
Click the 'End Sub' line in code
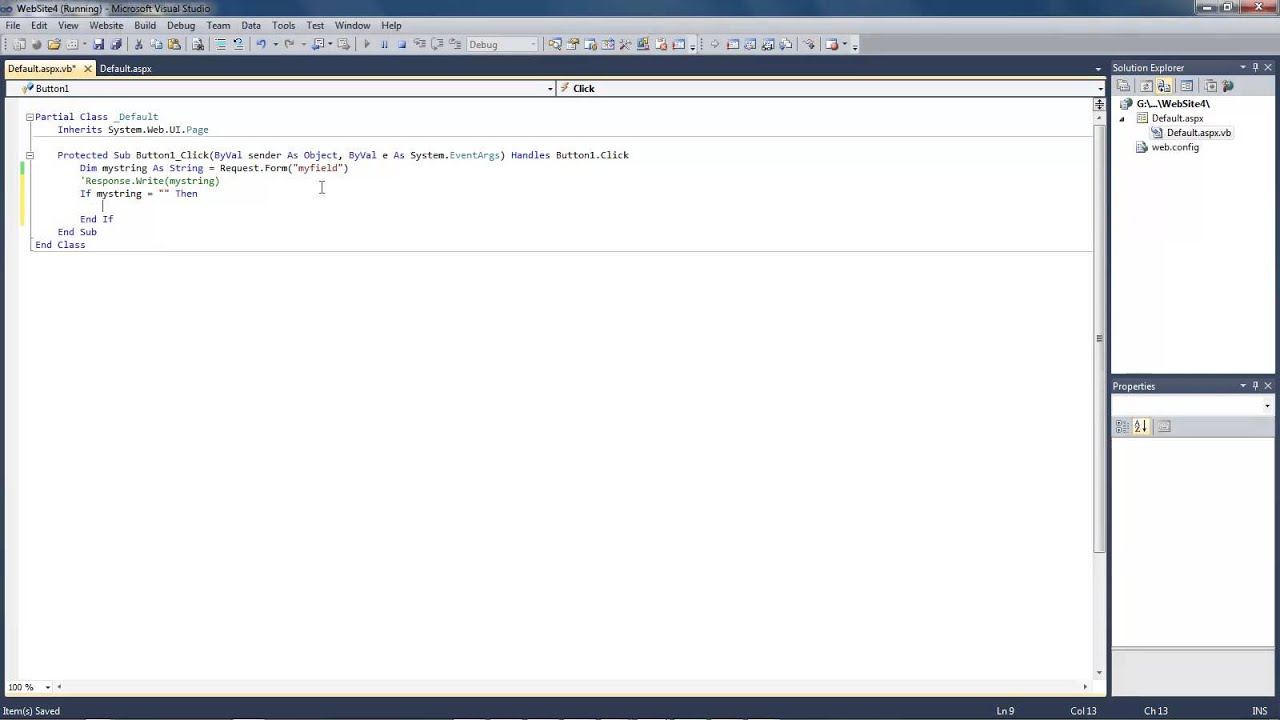point(77,232)
